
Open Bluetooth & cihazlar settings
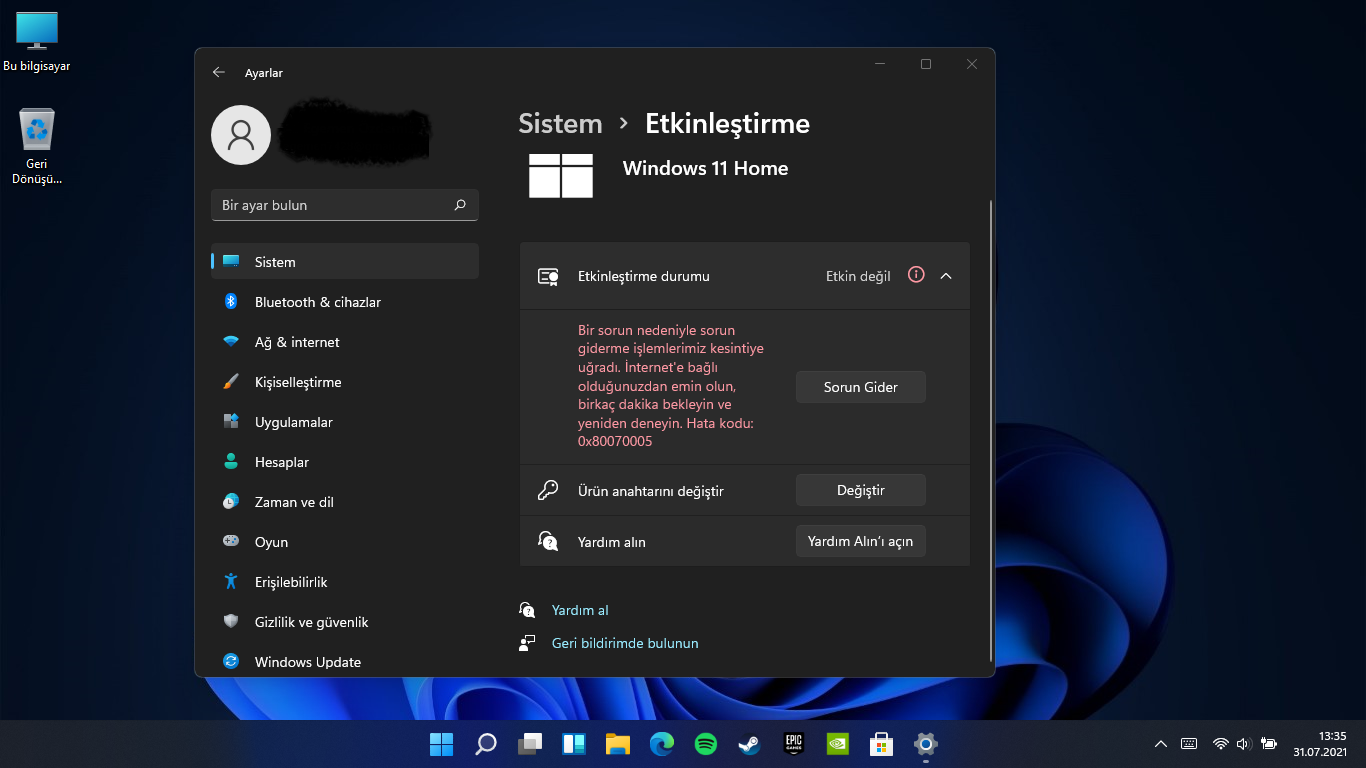coord(345,302)
